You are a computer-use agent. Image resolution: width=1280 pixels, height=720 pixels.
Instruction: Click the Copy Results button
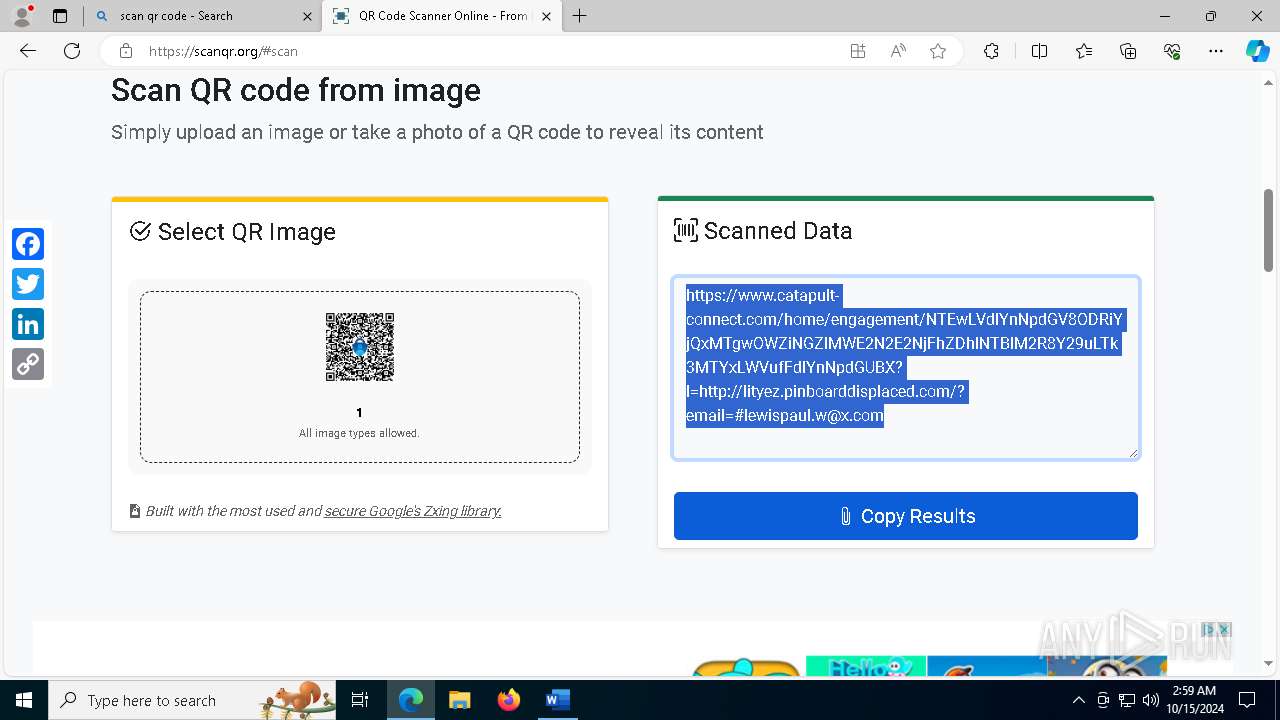[x=906, y=516]
